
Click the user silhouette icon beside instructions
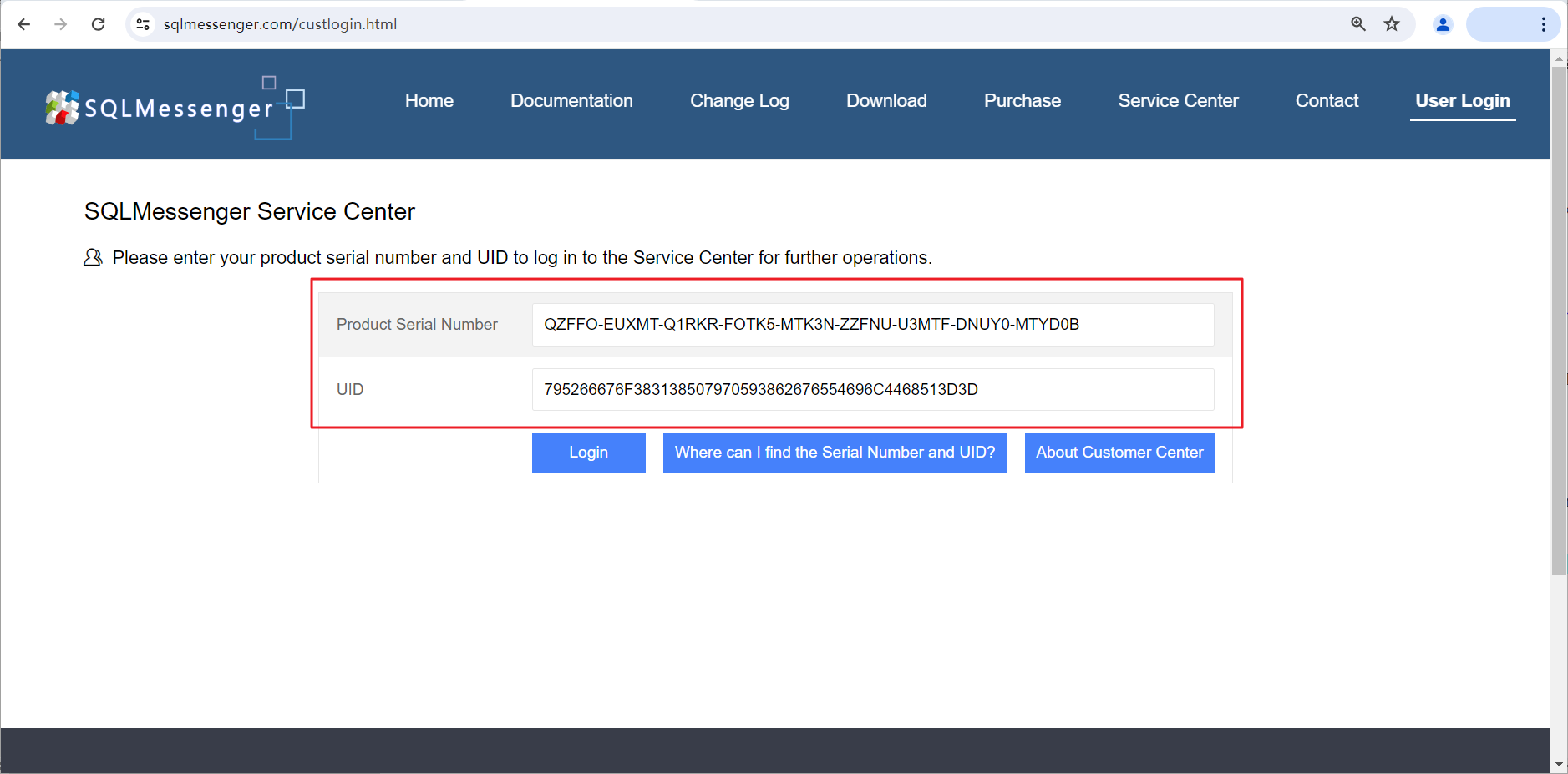(93, 257)
